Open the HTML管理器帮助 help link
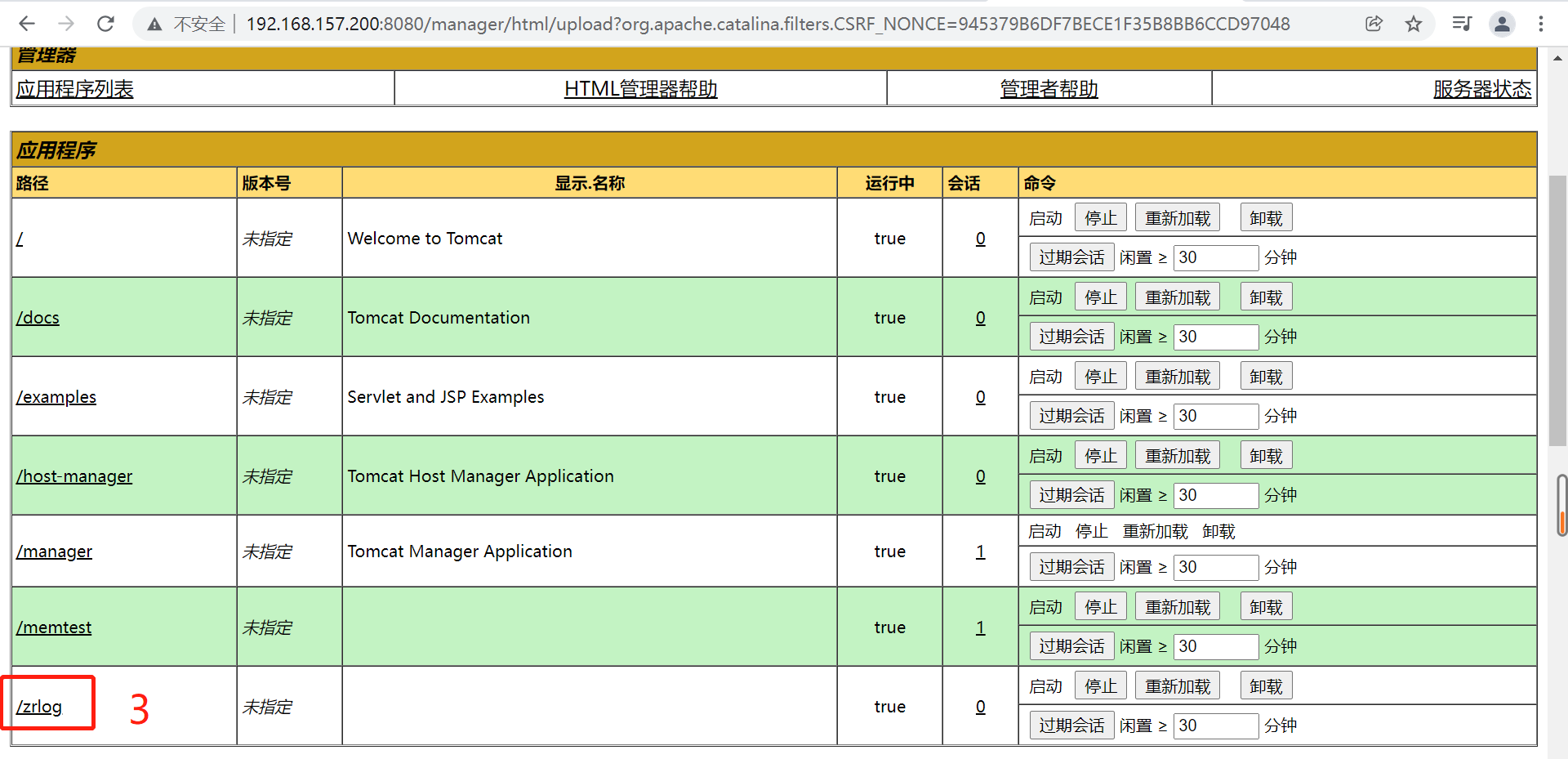 (x=640, y=88)
